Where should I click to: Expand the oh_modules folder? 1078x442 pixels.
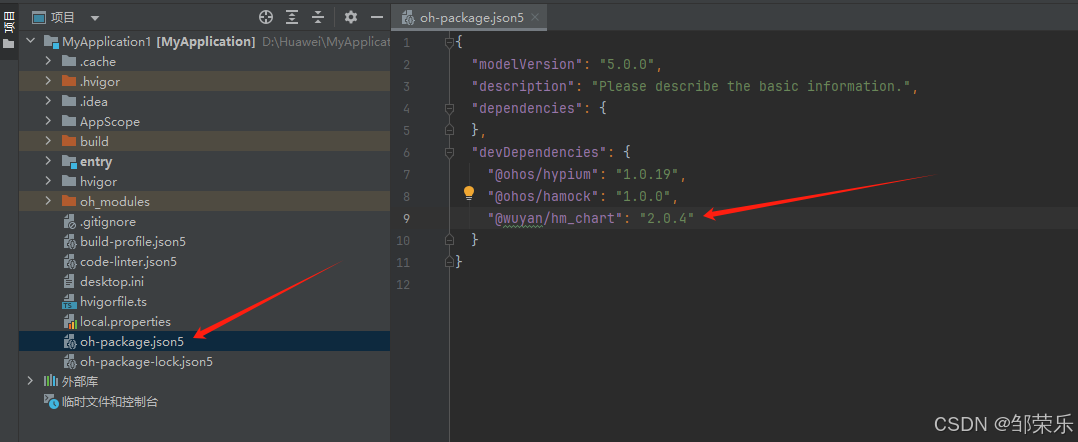pyautogui.click(x=47, y=201)
